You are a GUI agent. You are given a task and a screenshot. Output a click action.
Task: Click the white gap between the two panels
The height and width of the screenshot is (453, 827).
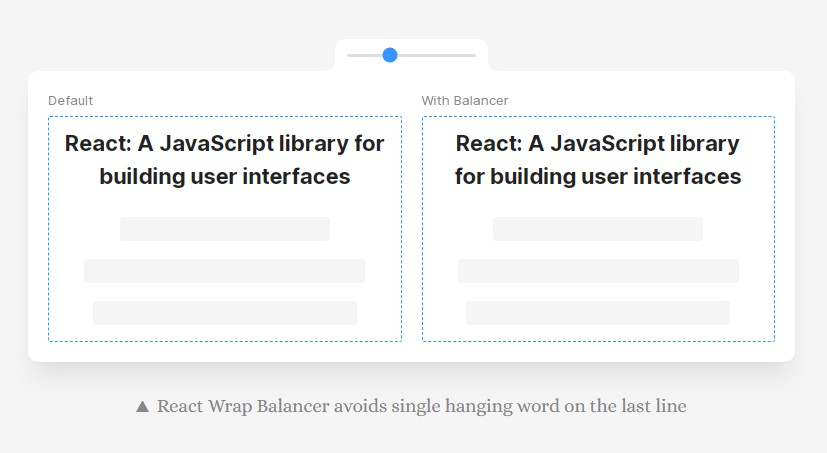pyautogui.click(x=412, y=230)
